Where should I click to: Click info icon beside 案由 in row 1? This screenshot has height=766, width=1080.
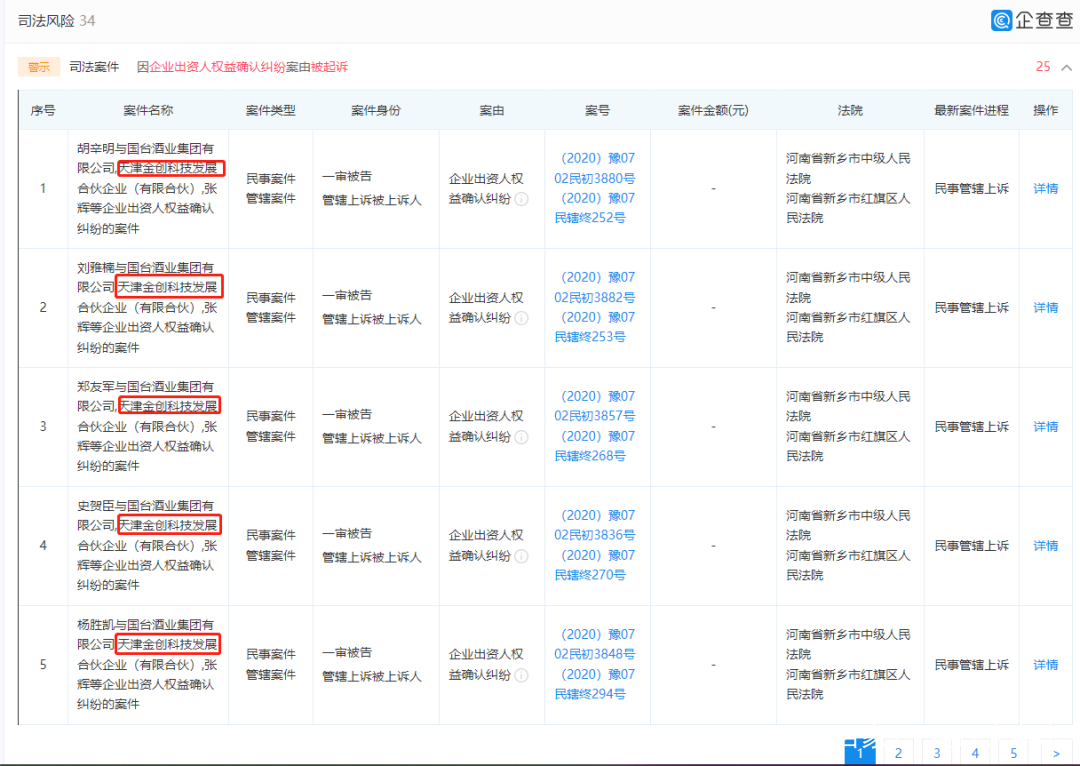[521, 199]
